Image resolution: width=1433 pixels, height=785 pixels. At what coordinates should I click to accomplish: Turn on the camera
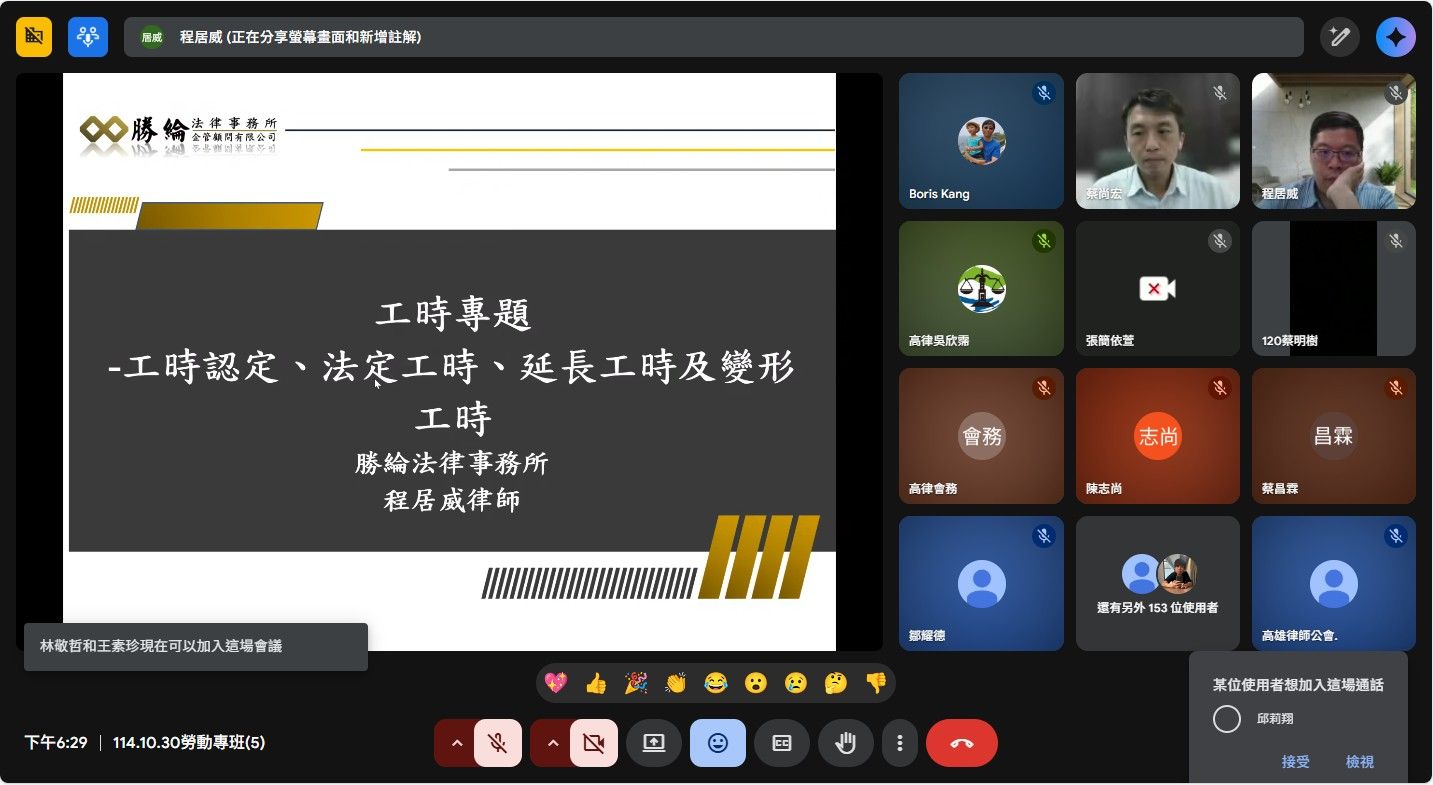point(594,743)
